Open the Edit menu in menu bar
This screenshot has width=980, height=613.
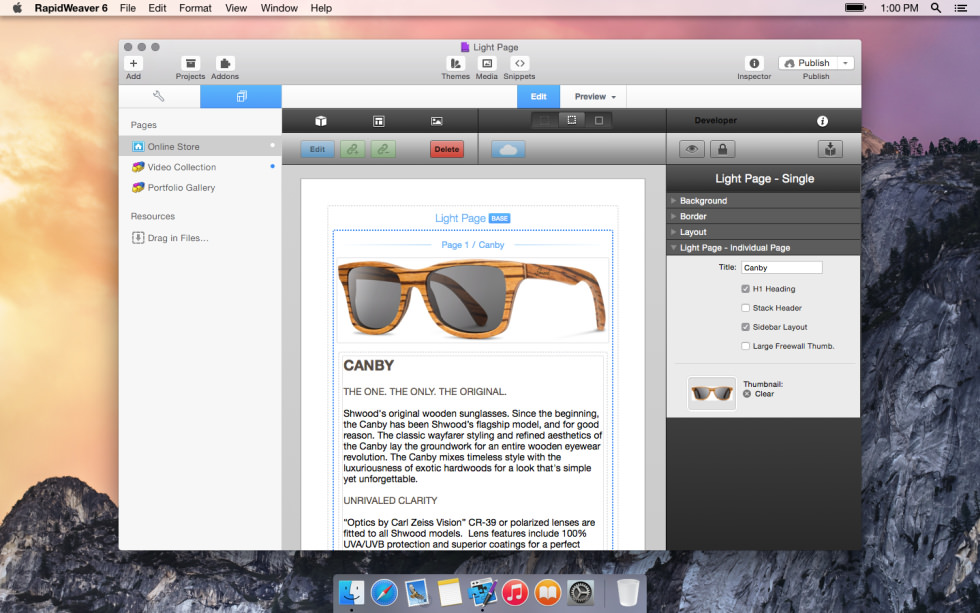(x=157, y=8)
